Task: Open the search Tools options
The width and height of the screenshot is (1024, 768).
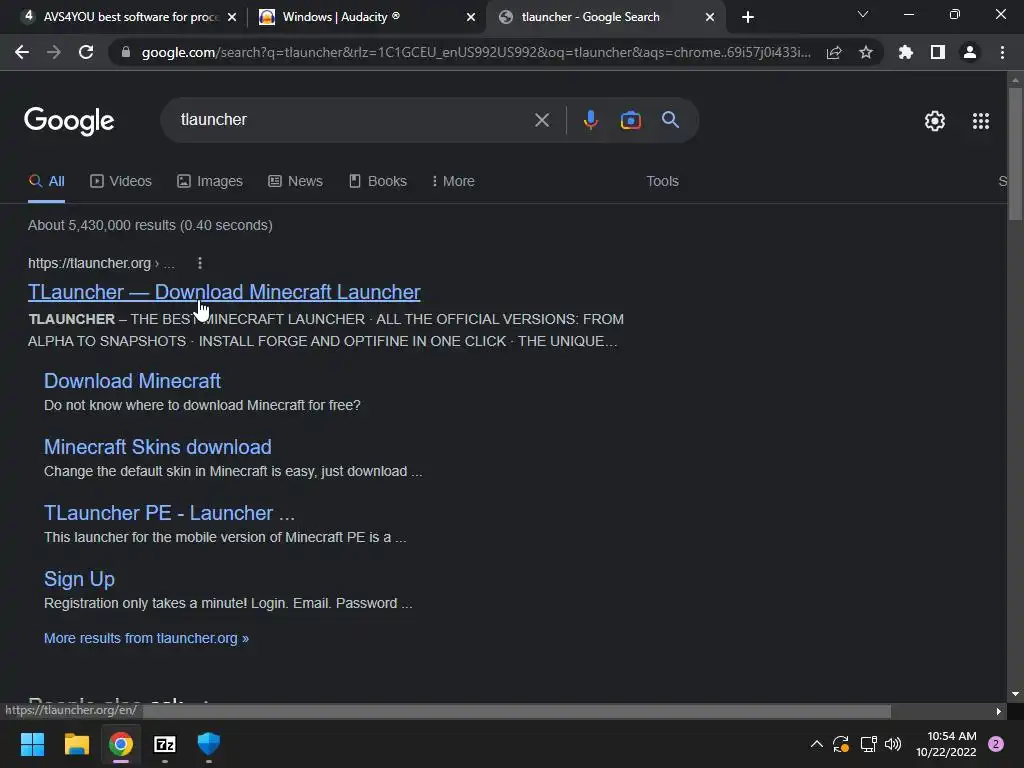Action: (x=662, y=182)
